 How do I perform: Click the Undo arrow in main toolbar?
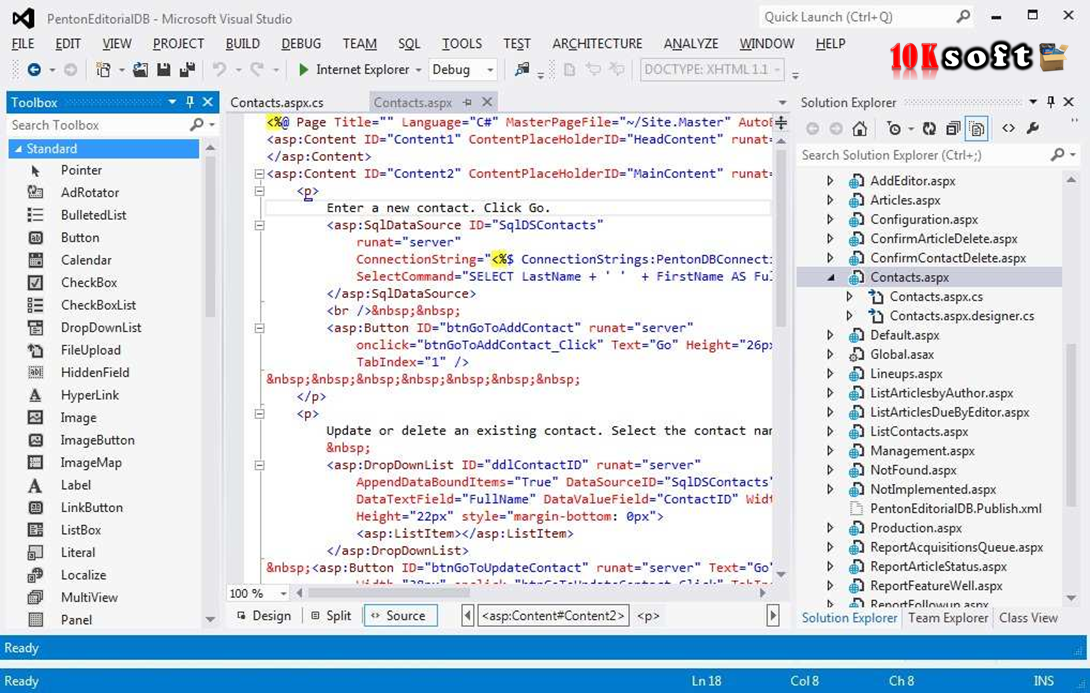click(220, 70)
